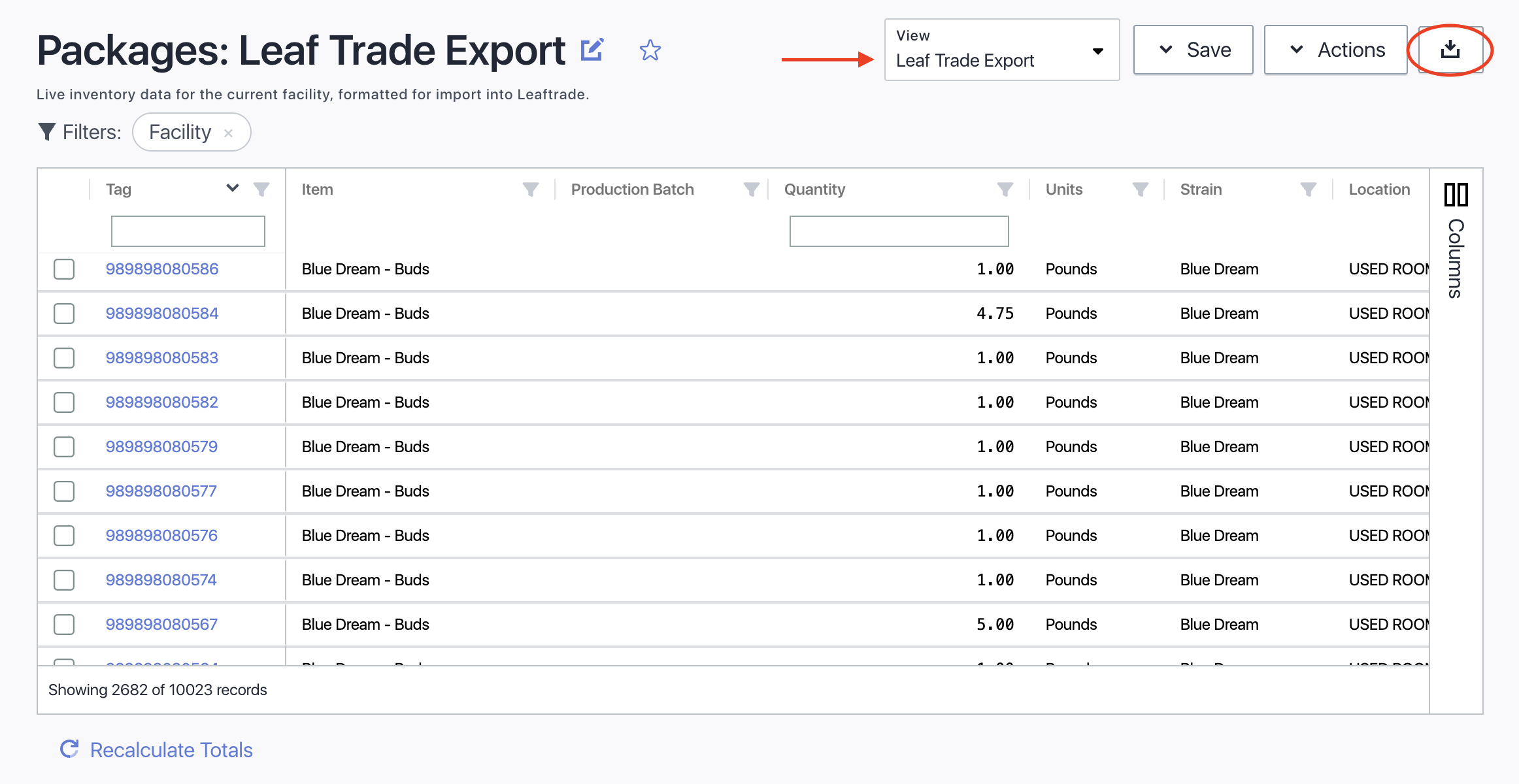Open package link 989898080576
Image resolution: width=1519 pixels, height=784 pixels.
click(162, 536)
